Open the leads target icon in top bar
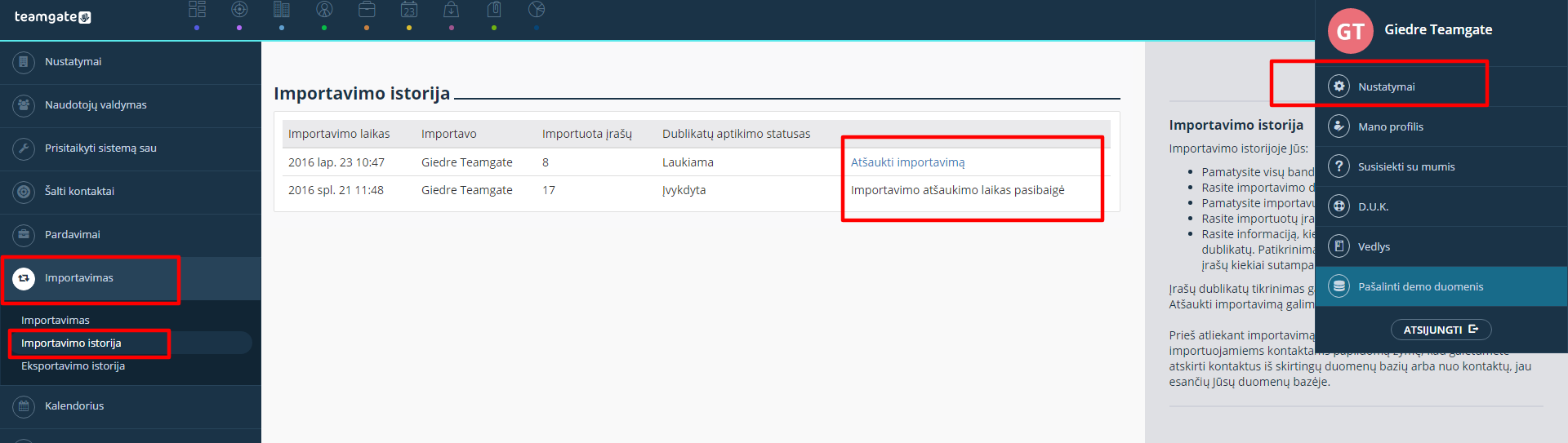 pos(239,9)
